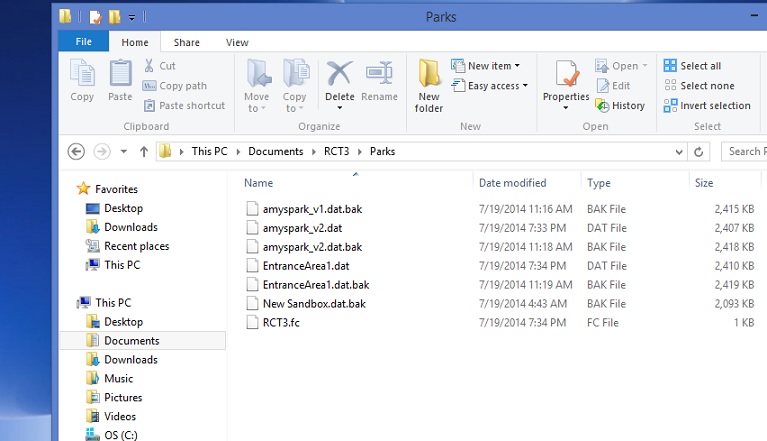The height and width of the screenshot is (441, 767).
Task: Click the RCT3 breadcrumb in address bar
Action: [x=336, y=152]
